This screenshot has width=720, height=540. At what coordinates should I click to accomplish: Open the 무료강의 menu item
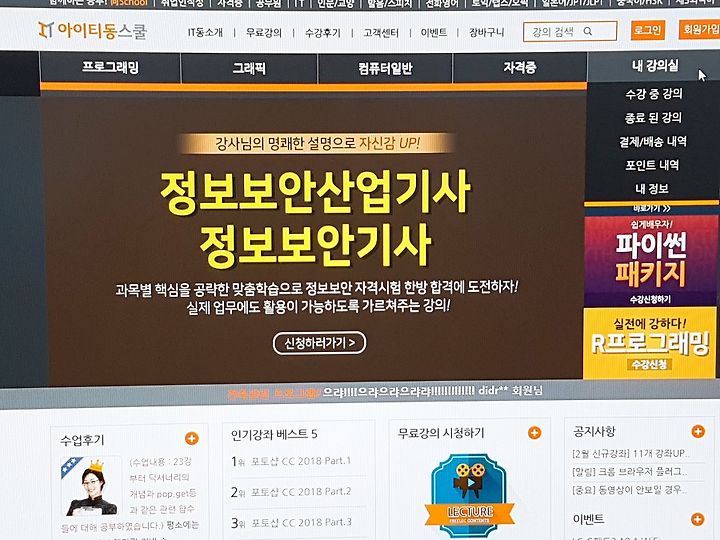click(264, 33)
